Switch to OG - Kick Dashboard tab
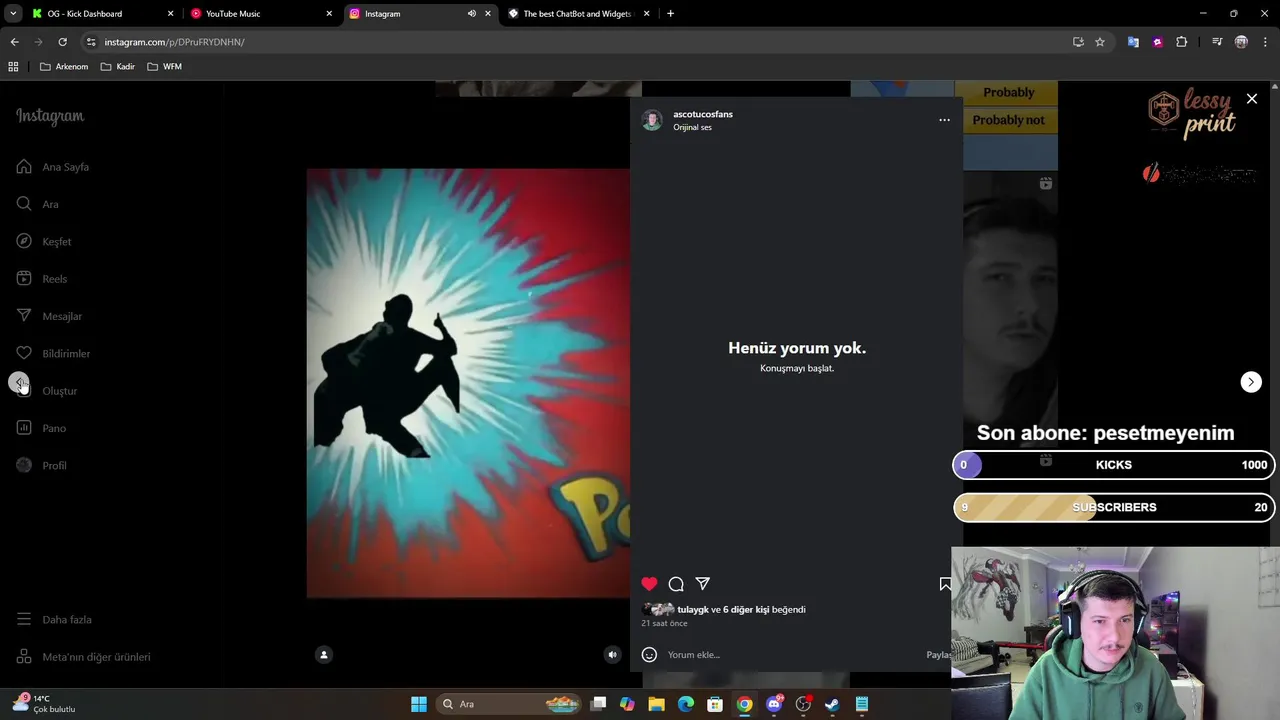The image size is (1280, 720). pos(101,14)
